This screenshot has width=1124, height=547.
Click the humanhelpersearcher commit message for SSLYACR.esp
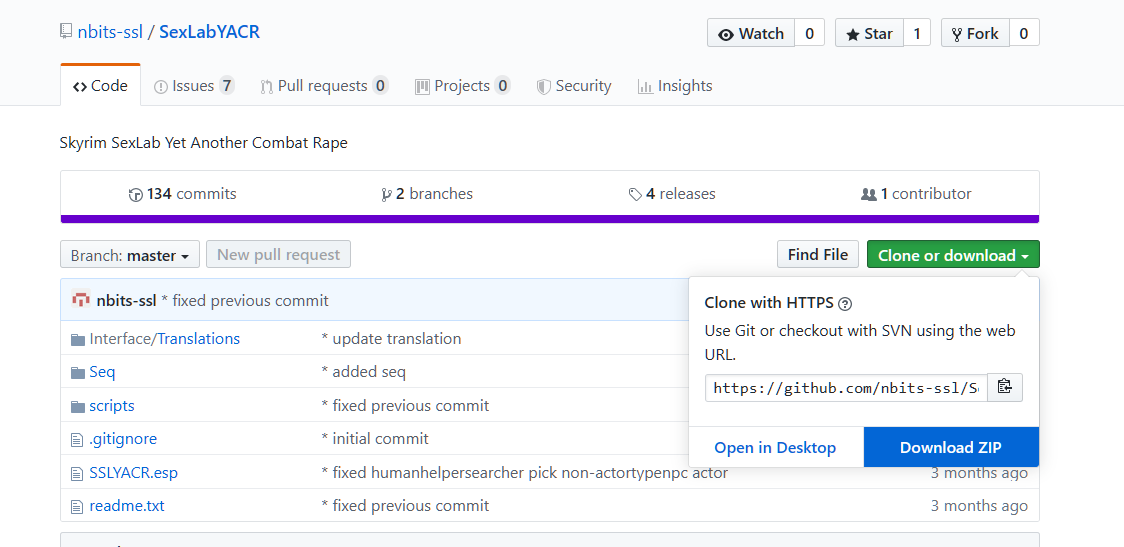coord(525,473)
